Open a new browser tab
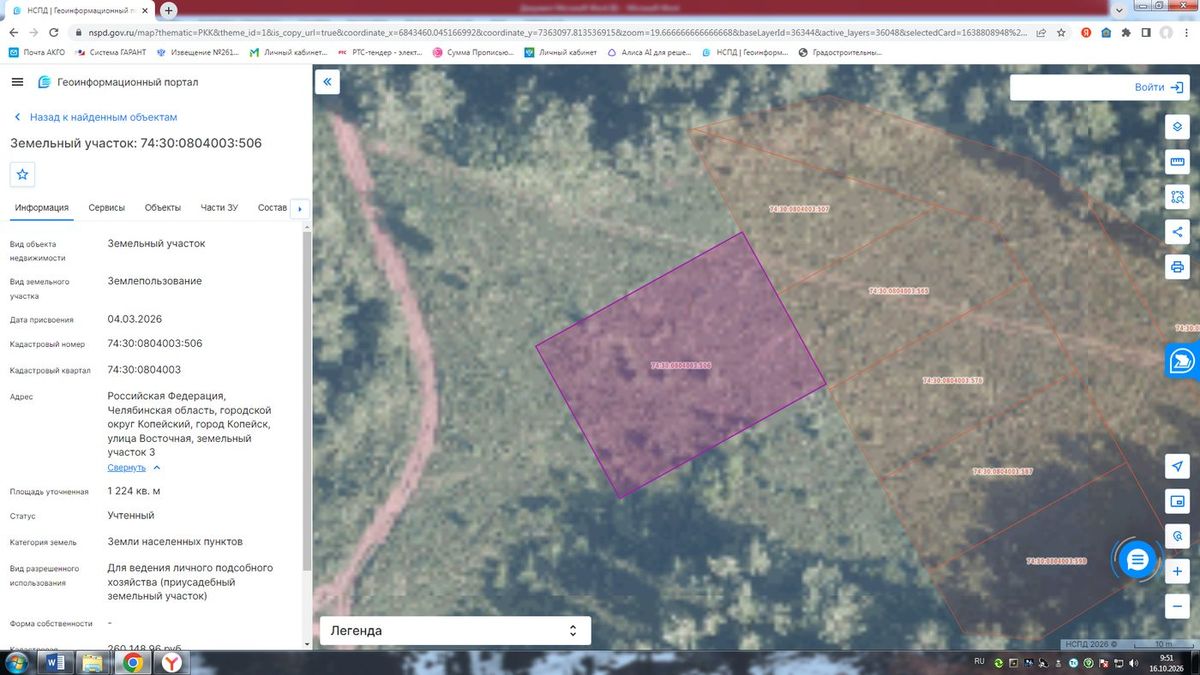This screenshot has width=1200, height=675. (169, 10)
